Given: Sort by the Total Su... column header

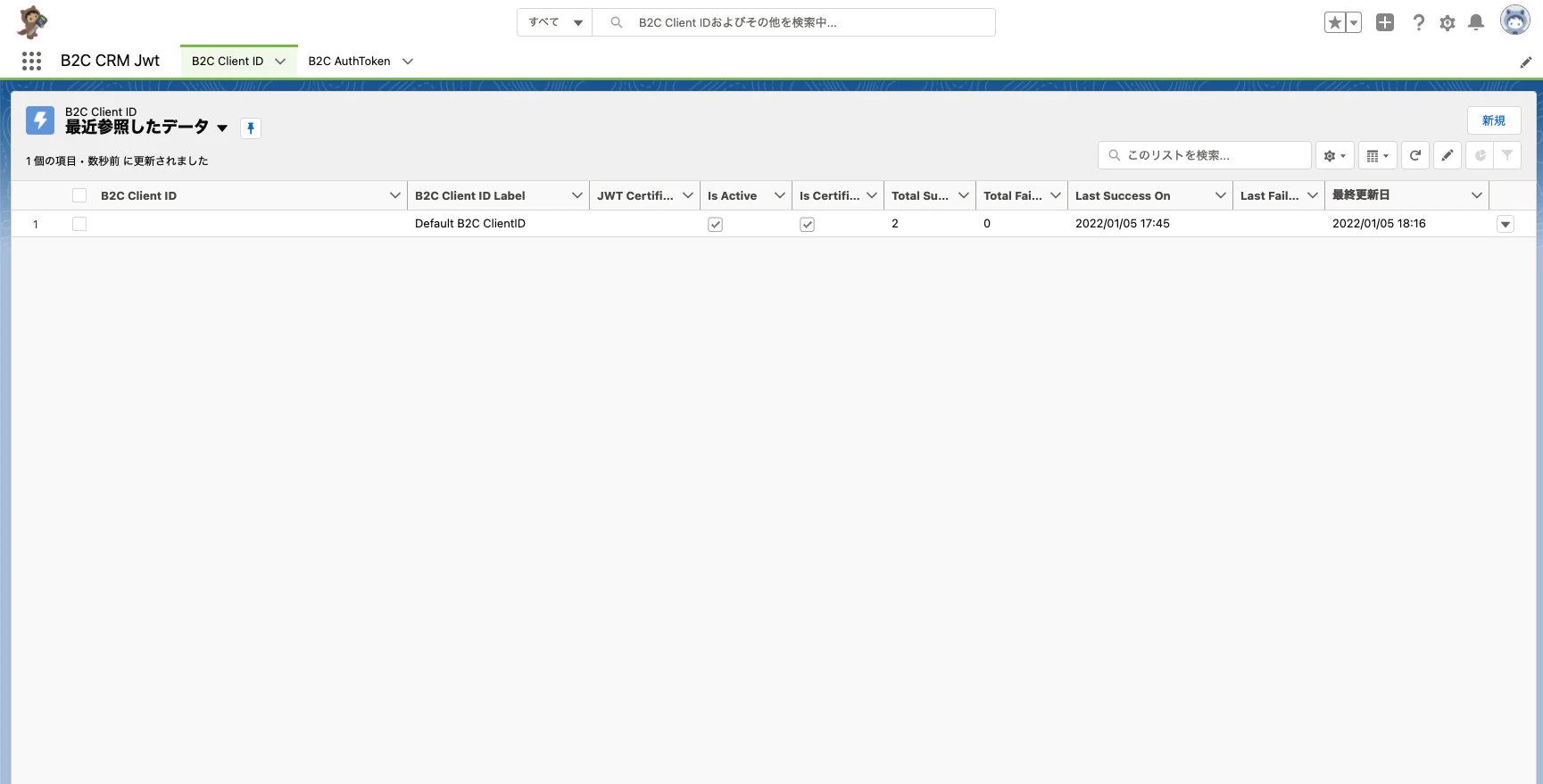Looking at the screenshot, I should (x=920, y=195).
